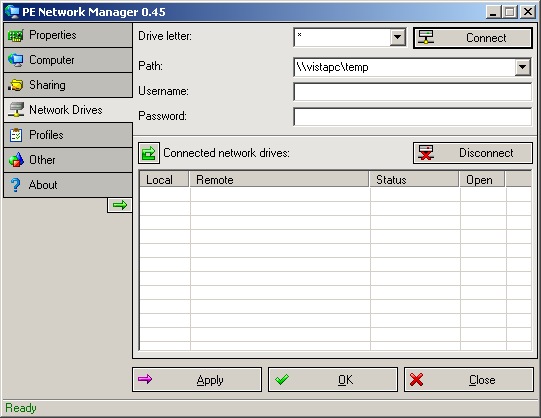Focus the Password input field

412,117
